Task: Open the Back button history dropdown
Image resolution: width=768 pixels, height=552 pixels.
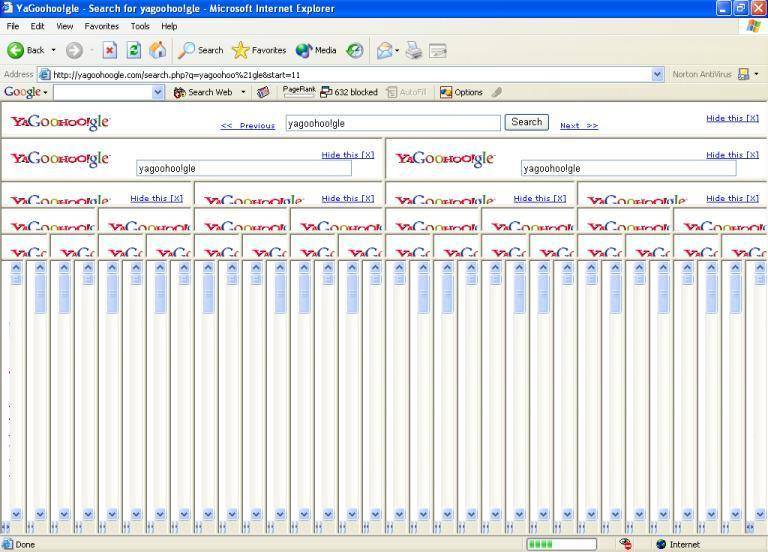Action: coord(53,50)
